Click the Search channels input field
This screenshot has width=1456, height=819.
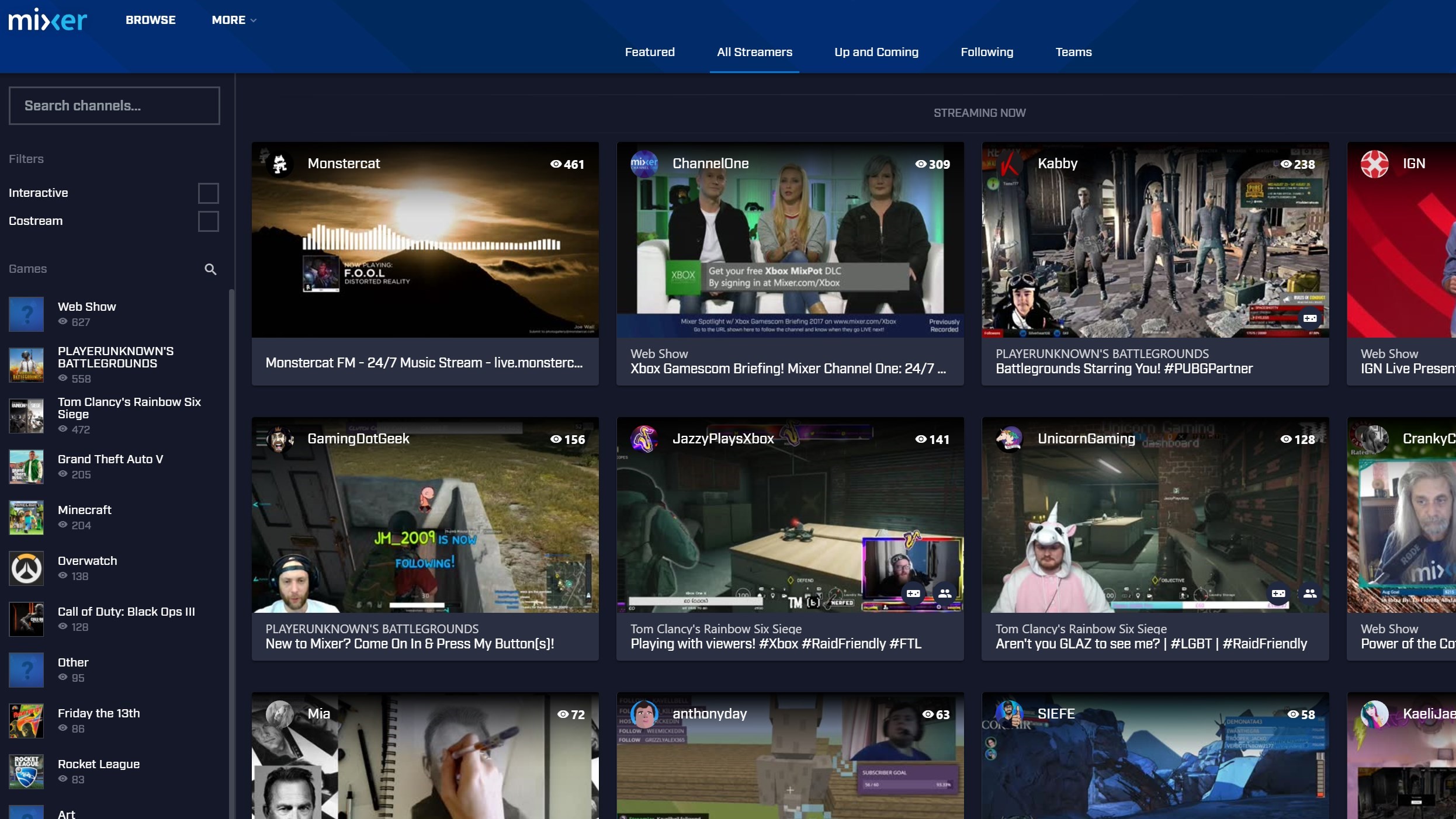[x=114, y=106]
